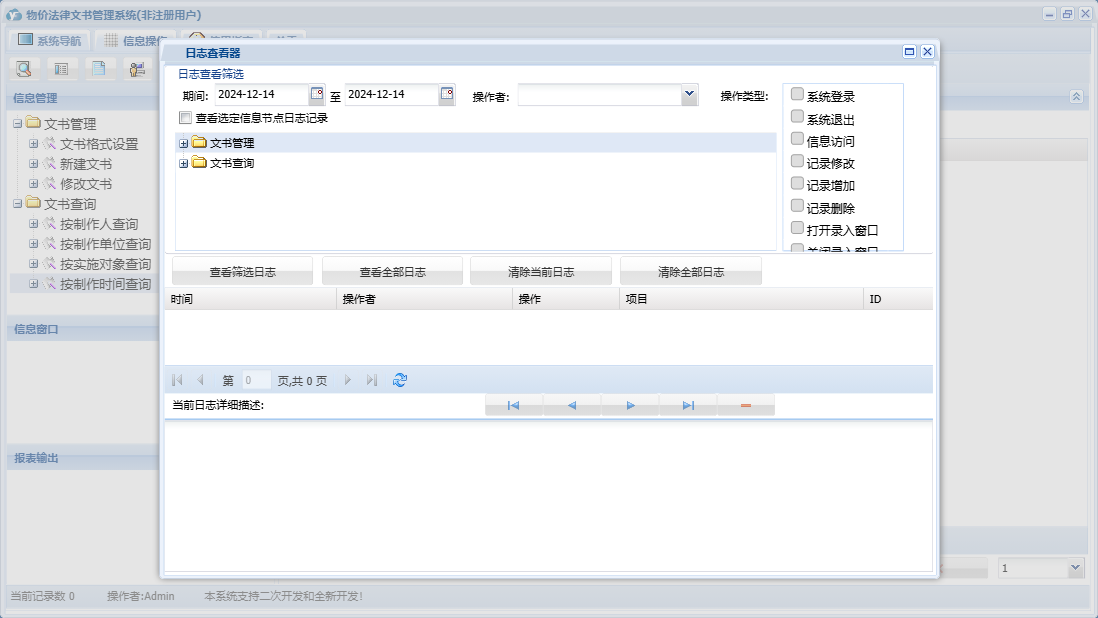Switch to the 系统导航 tab

[50, 41]
